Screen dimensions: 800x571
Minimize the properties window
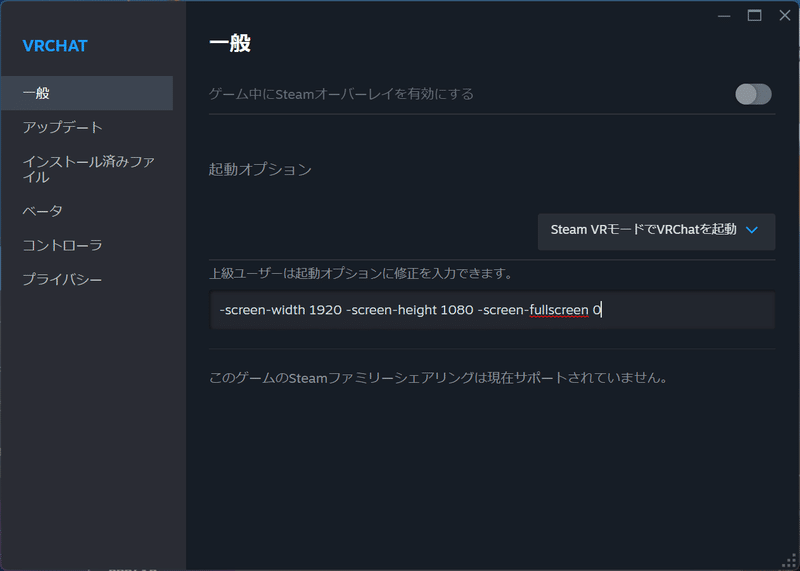click(724, 16)
